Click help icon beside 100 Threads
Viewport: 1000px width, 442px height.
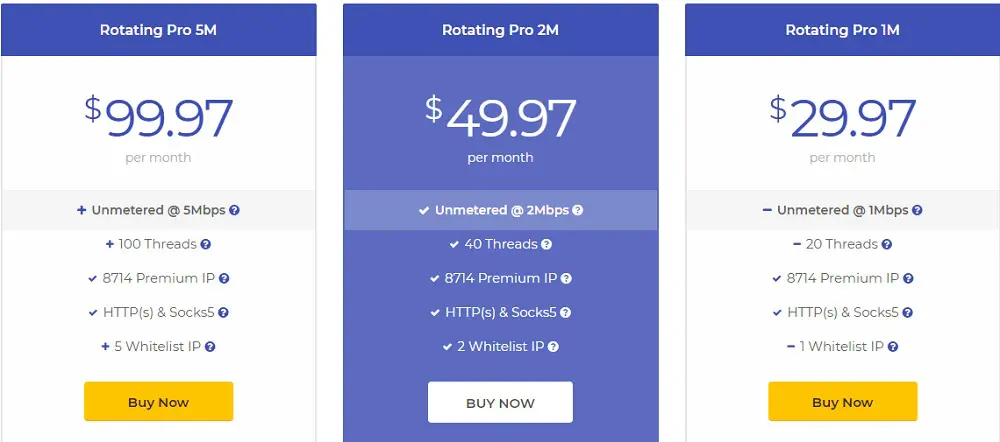(x=205, y=244)
